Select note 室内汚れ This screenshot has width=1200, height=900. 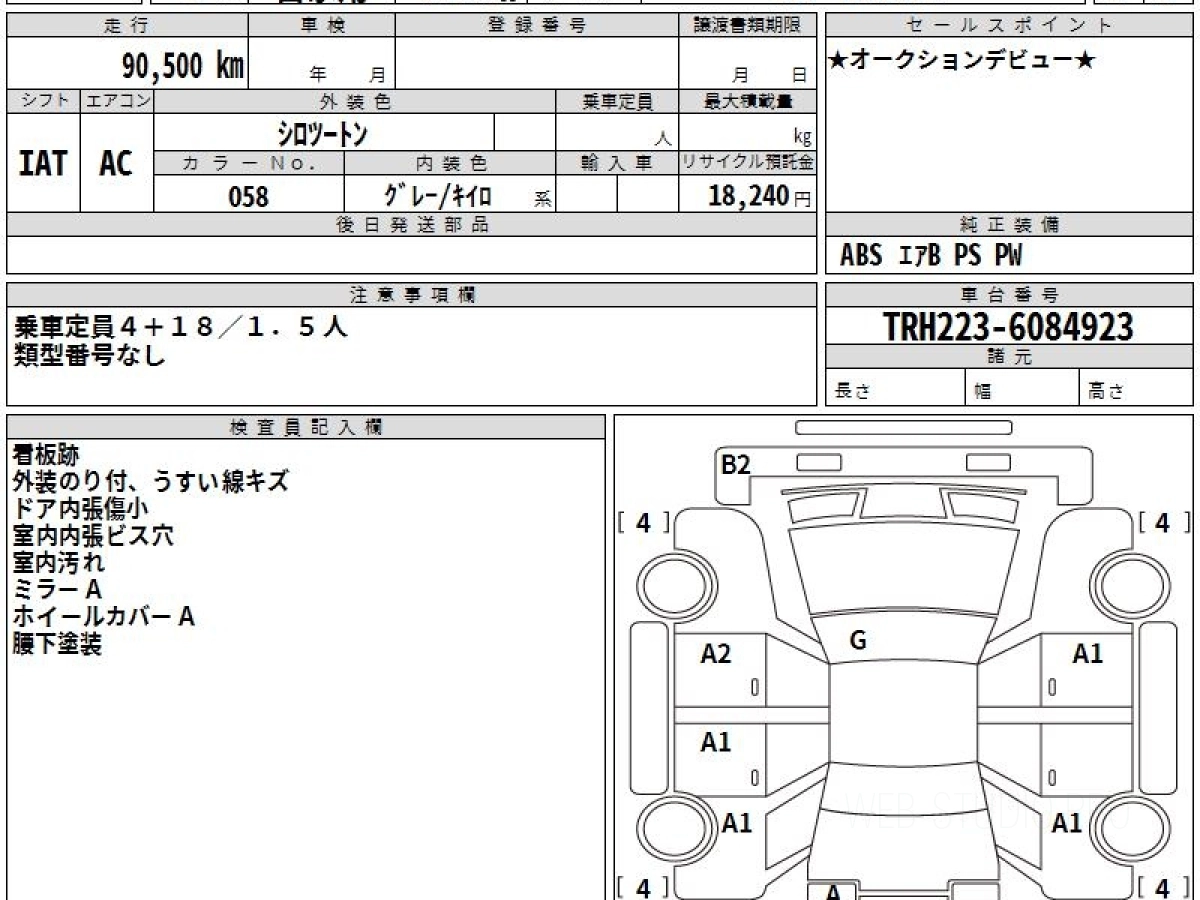pos(59,562)
